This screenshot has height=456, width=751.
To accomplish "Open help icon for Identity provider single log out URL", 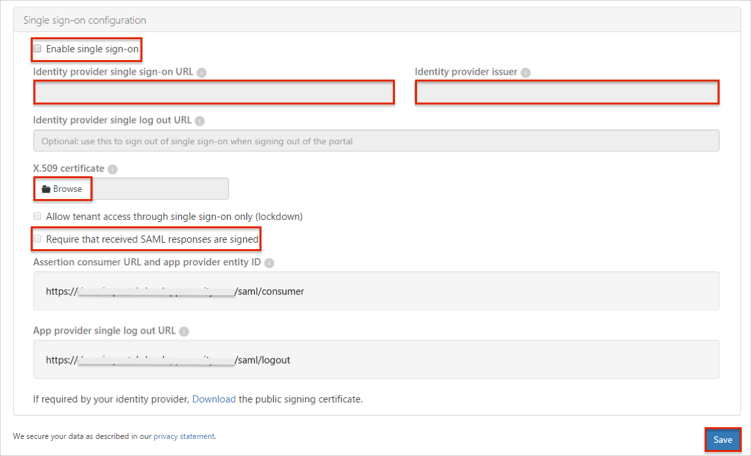I will [200, 121].
